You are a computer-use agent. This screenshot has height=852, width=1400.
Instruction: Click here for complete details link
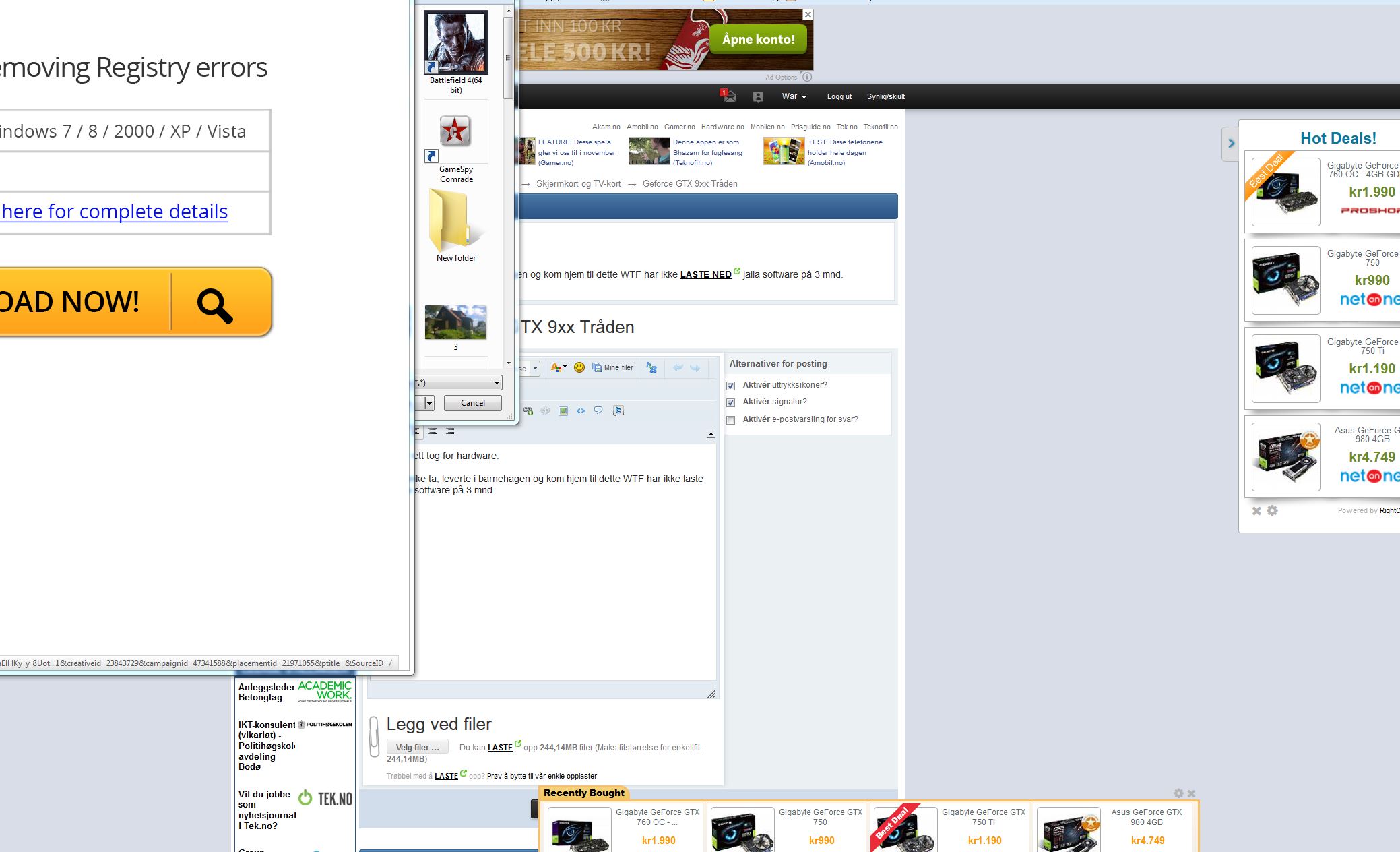click(115, 211)
